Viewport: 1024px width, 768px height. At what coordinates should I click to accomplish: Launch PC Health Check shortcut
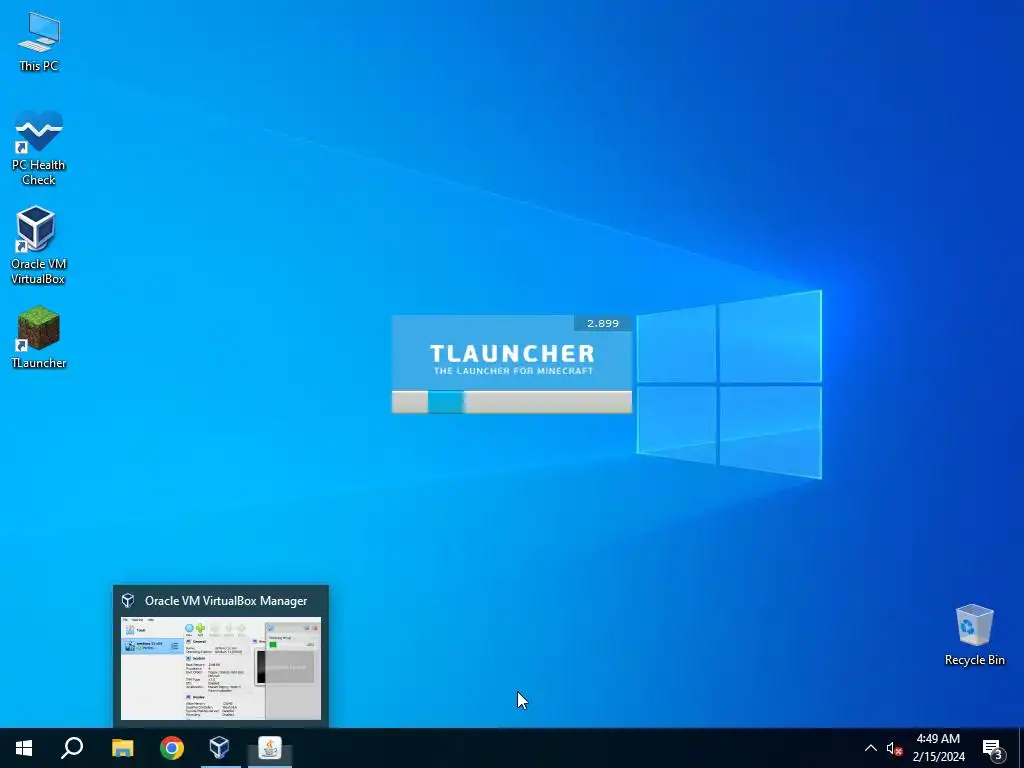click(x=39, y=148)
